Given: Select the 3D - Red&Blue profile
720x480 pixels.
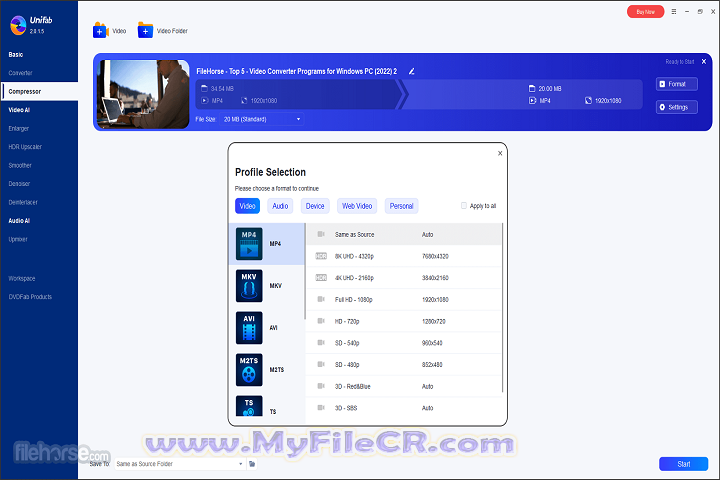Looking at the screenshot, I should click(x=403, y=386).
